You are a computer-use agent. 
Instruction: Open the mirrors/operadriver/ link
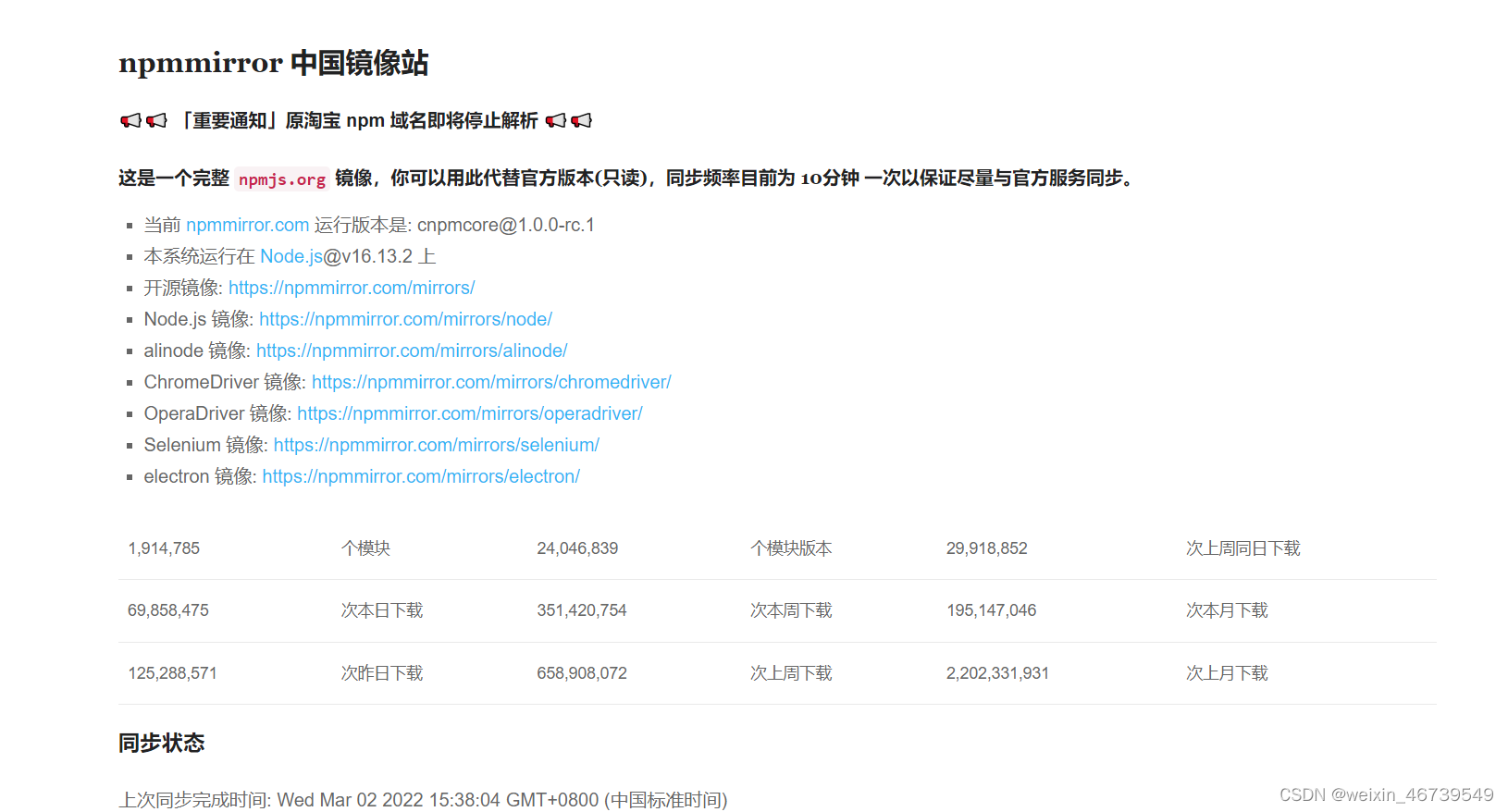(470, 413)
